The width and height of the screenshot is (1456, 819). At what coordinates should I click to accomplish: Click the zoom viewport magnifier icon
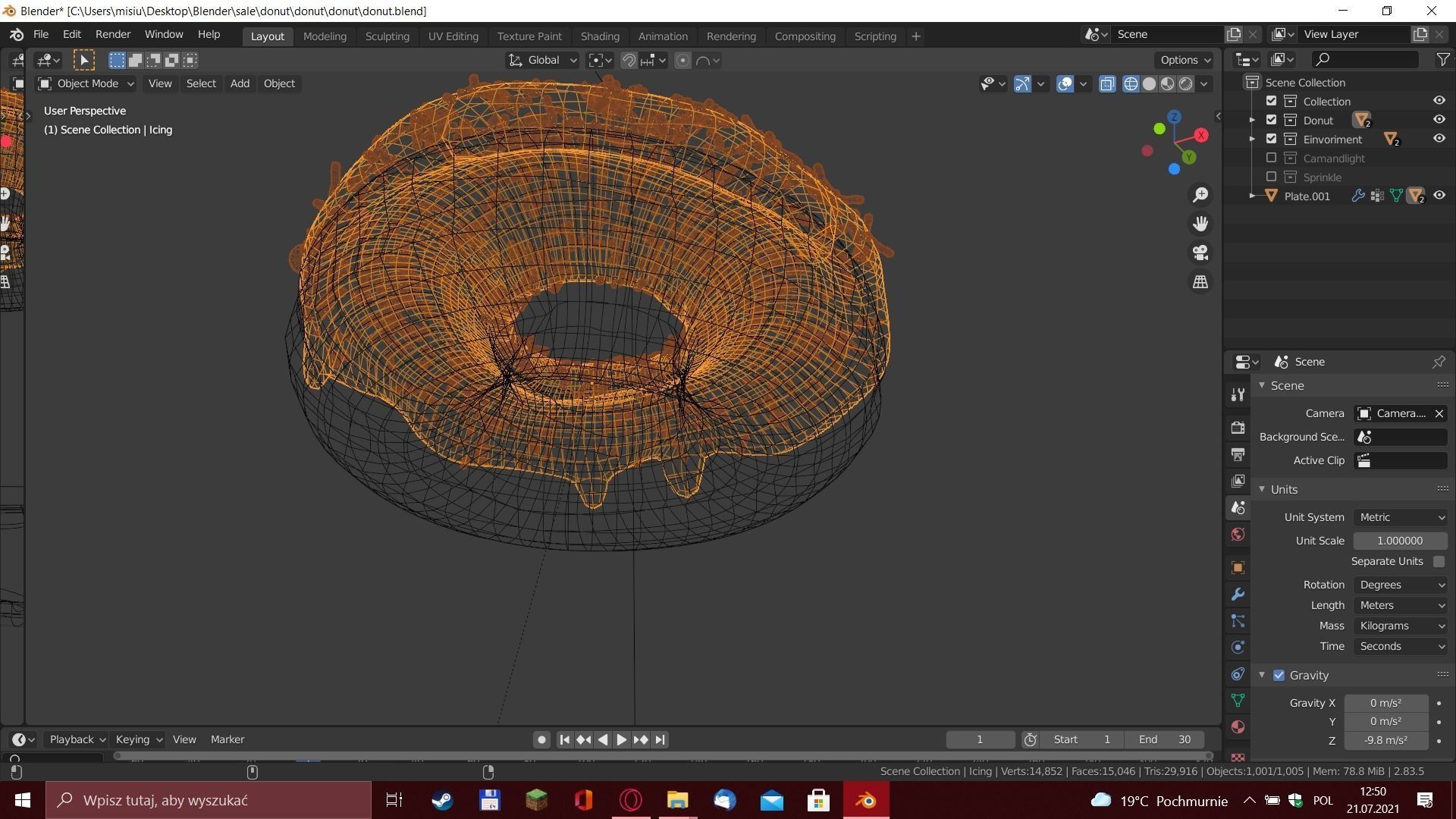coord(1200,196)
